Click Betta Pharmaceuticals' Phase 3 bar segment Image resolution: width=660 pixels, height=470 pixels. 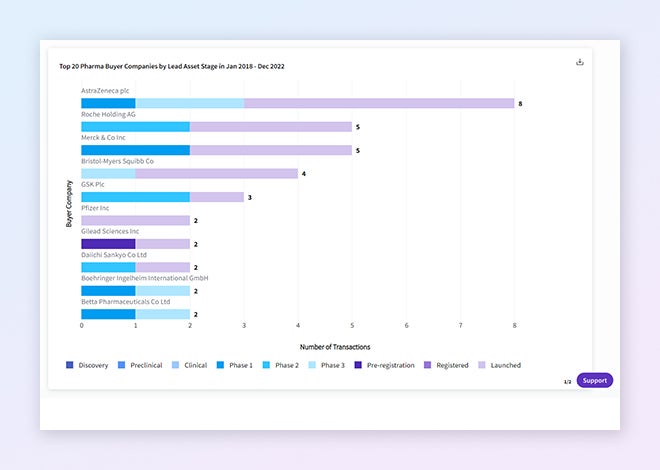coord(162,314)
